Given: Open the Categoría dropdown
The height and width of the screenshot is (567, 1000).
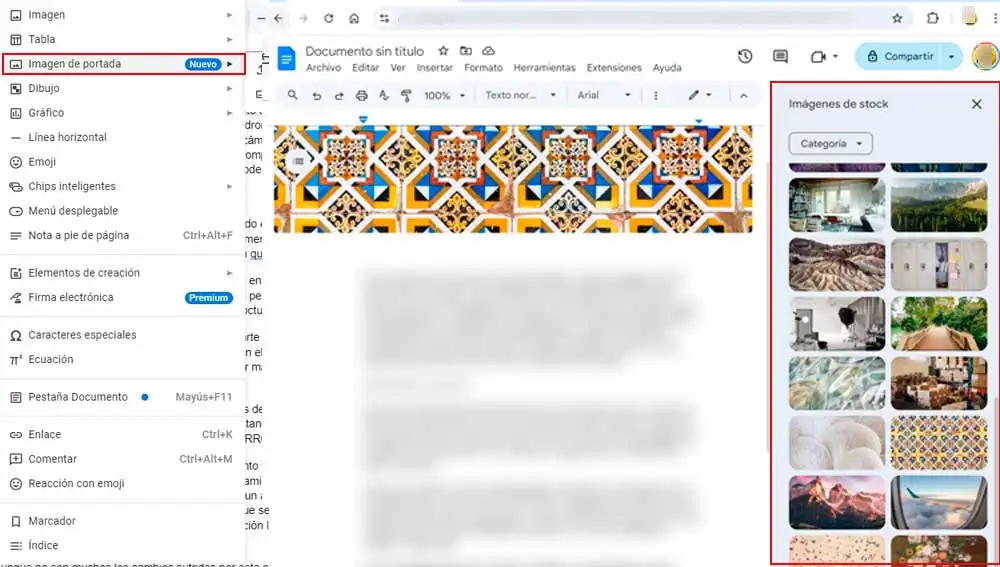Looking at the screenshot, I should coord(830,144).
